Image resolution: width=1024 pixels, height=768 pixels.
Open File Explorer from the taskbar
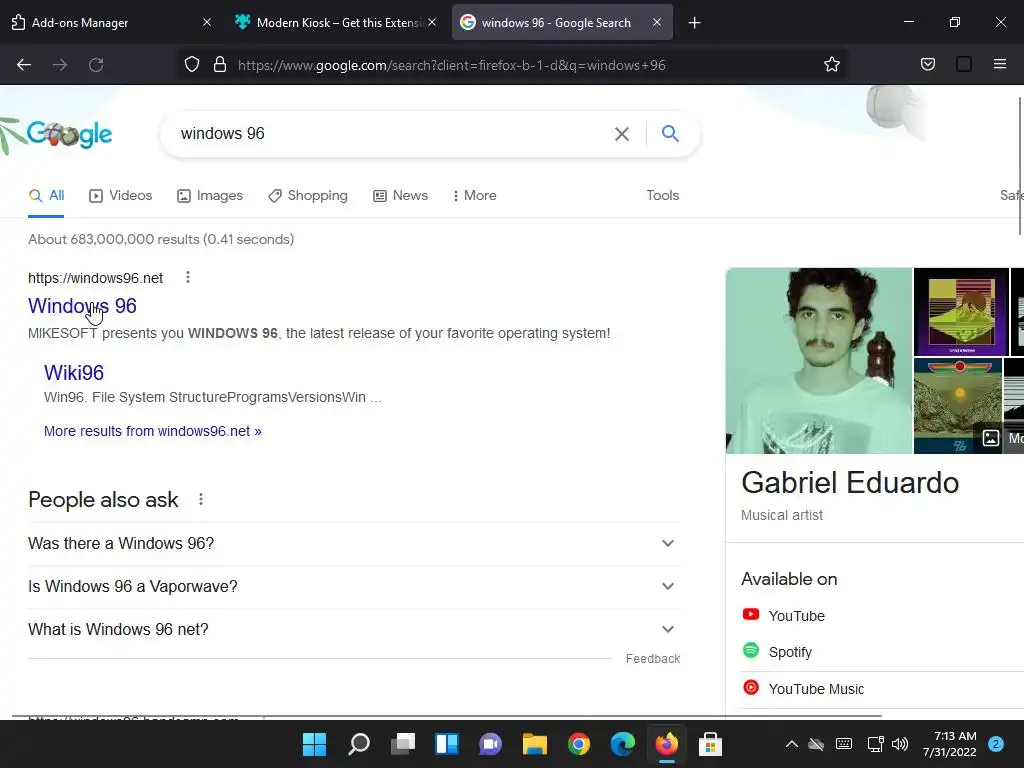point(535,744)
